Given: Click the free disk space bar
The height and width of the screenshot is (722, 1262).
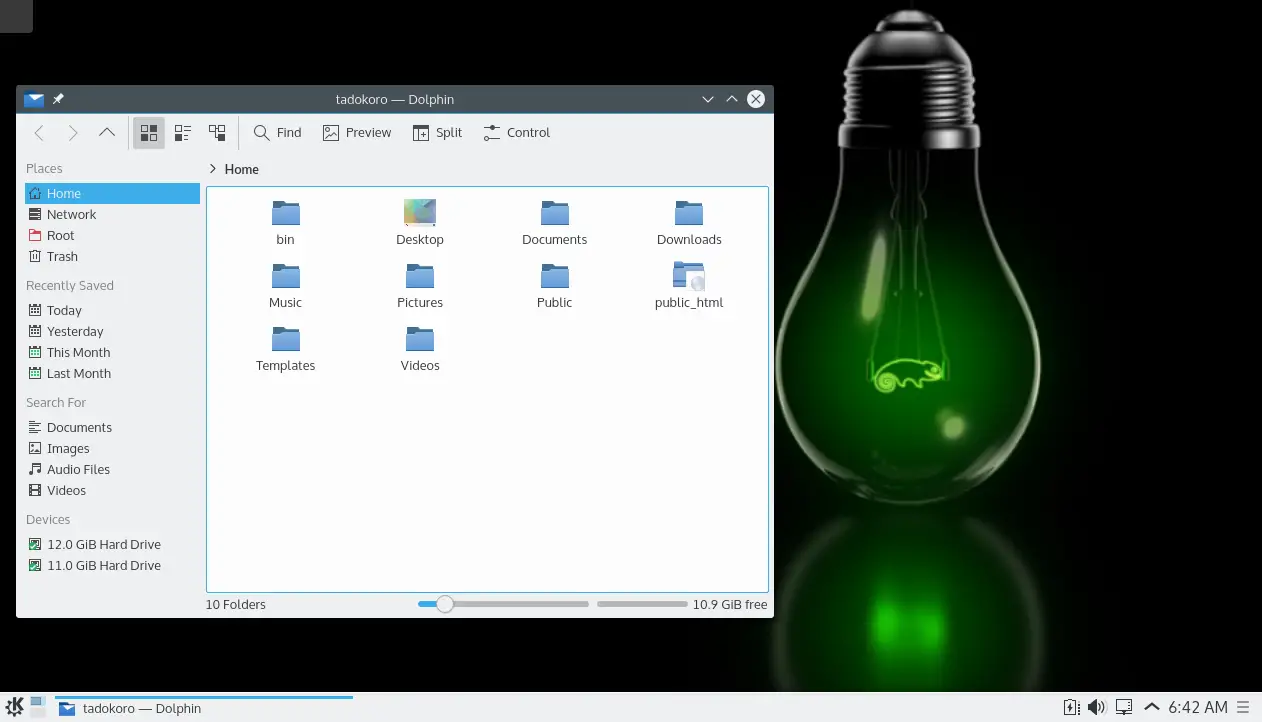Looking at the screenshot, I should 642,604.
